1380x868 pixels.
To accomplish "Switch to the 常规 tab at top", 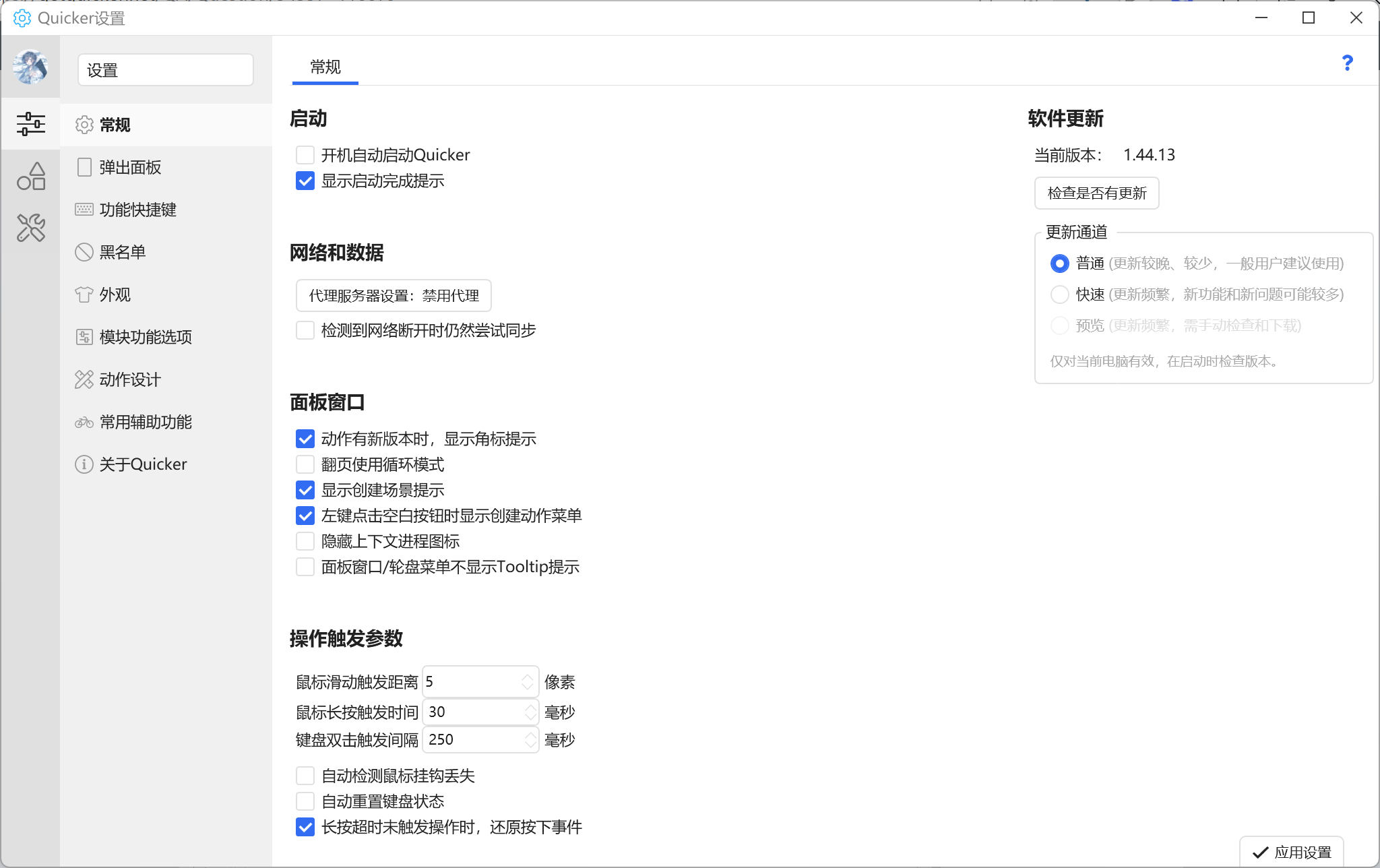I will [325, 67].
